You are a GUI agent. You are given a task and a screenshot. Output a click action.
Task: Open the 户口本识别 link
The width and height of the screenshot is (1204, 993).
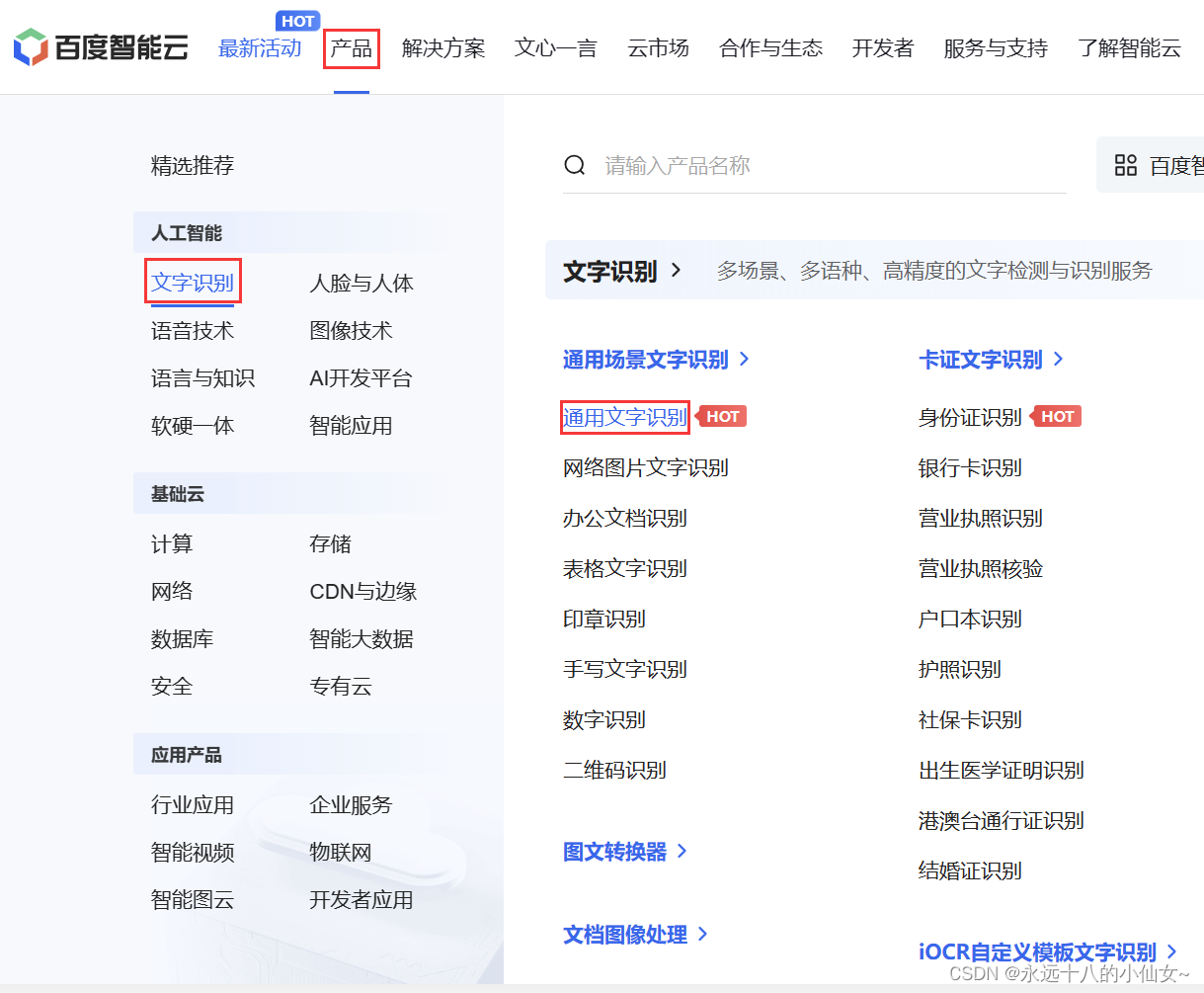(x=970, y=619)
